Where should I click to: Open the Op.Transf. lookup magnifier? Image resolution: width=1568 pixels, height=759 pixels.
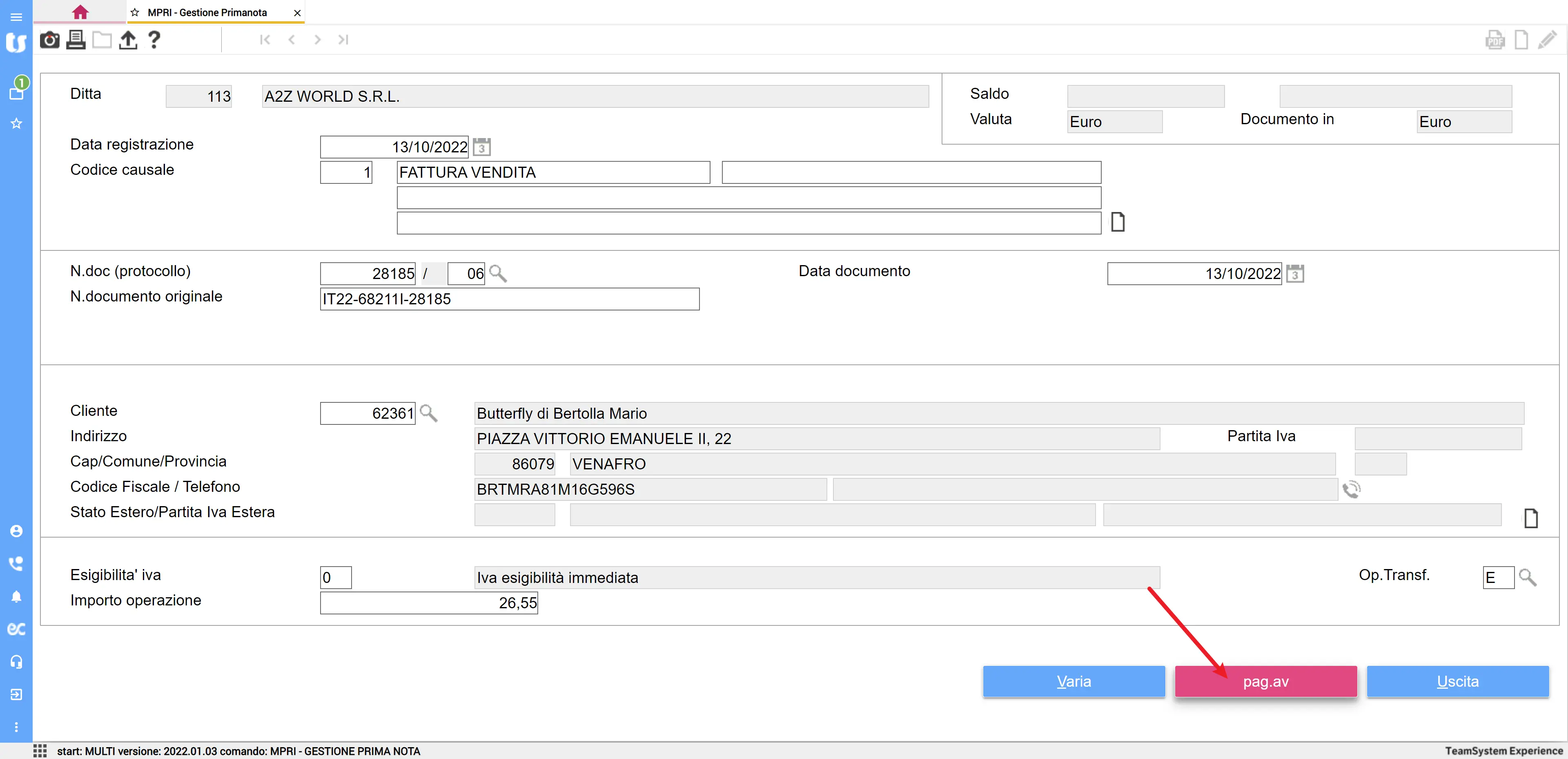(1527, 577)
